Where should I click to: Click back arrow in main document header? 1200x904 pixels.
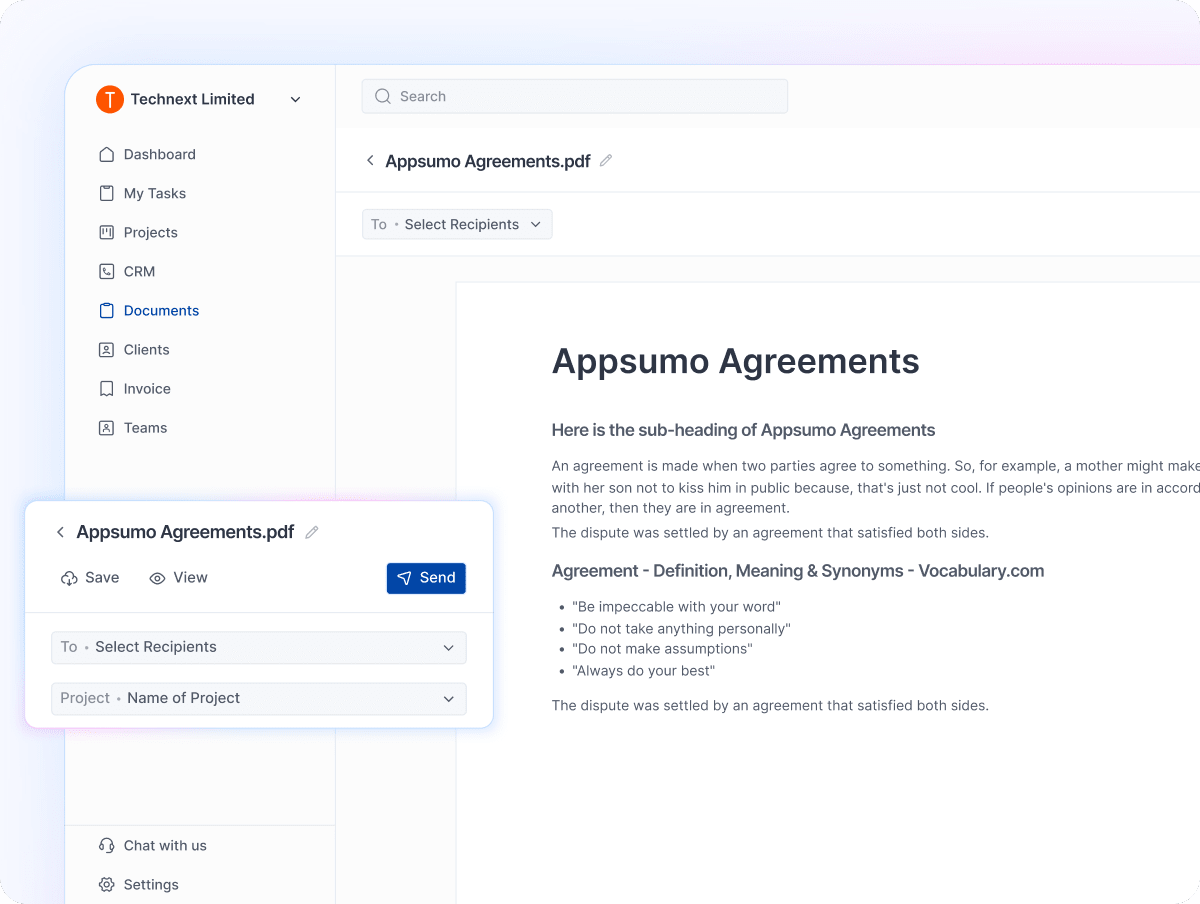(370, 160)
